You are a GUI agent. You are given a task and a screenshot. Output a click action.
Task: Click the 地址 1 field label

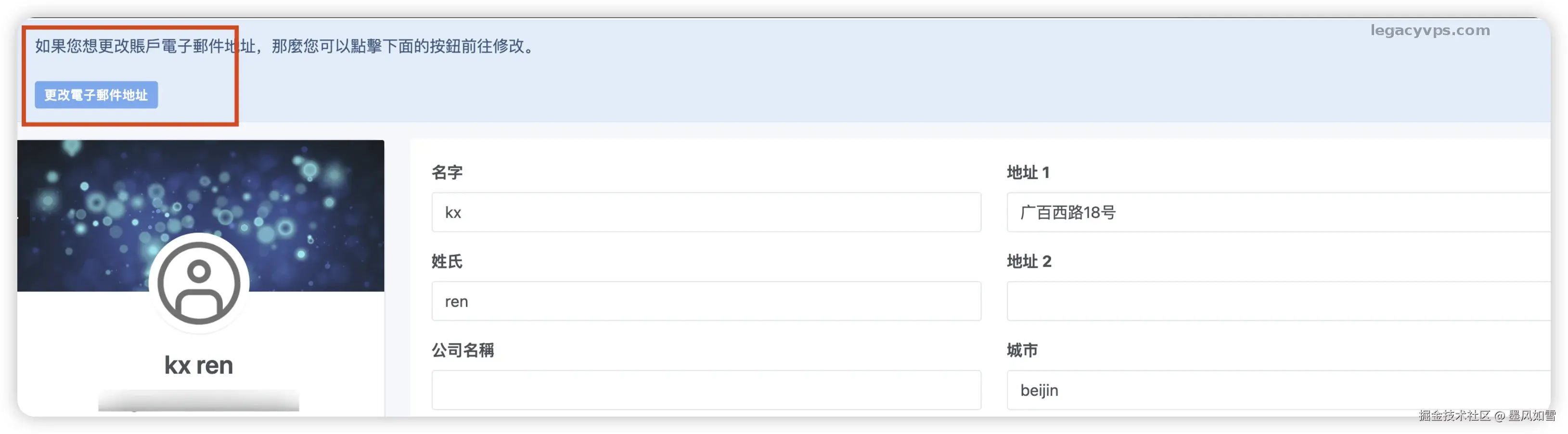click(1028, 173)
